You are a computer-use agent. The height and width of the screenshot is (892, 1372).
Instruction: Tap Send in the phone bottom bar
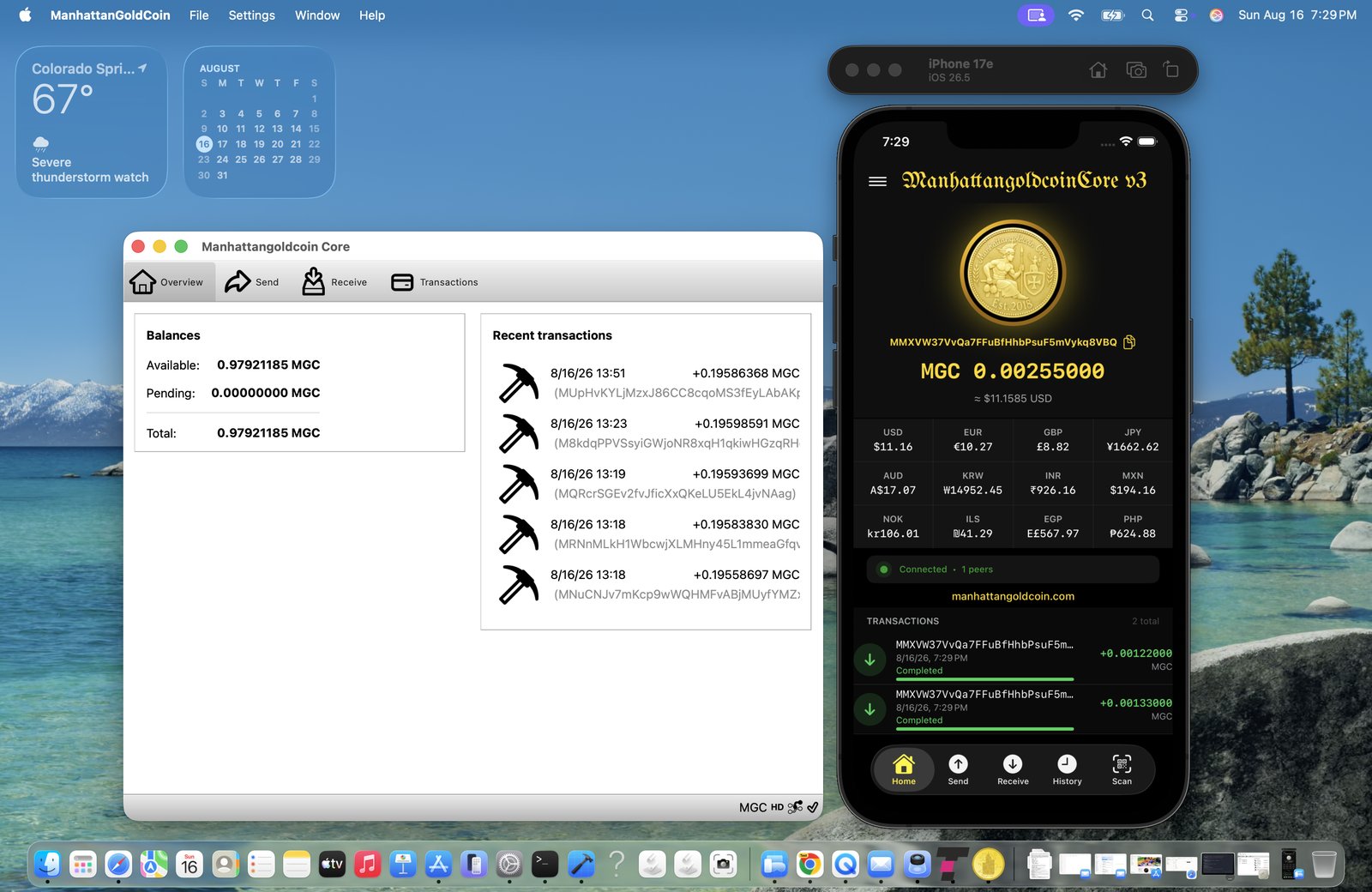pyautogui.click(x=958, y=769)
